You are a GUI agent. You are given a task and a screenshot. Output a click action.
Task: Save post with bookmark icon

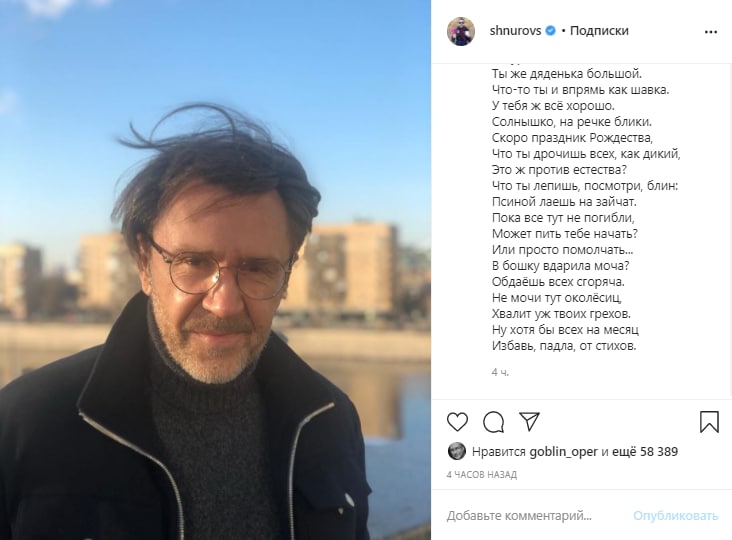[709, 421]
